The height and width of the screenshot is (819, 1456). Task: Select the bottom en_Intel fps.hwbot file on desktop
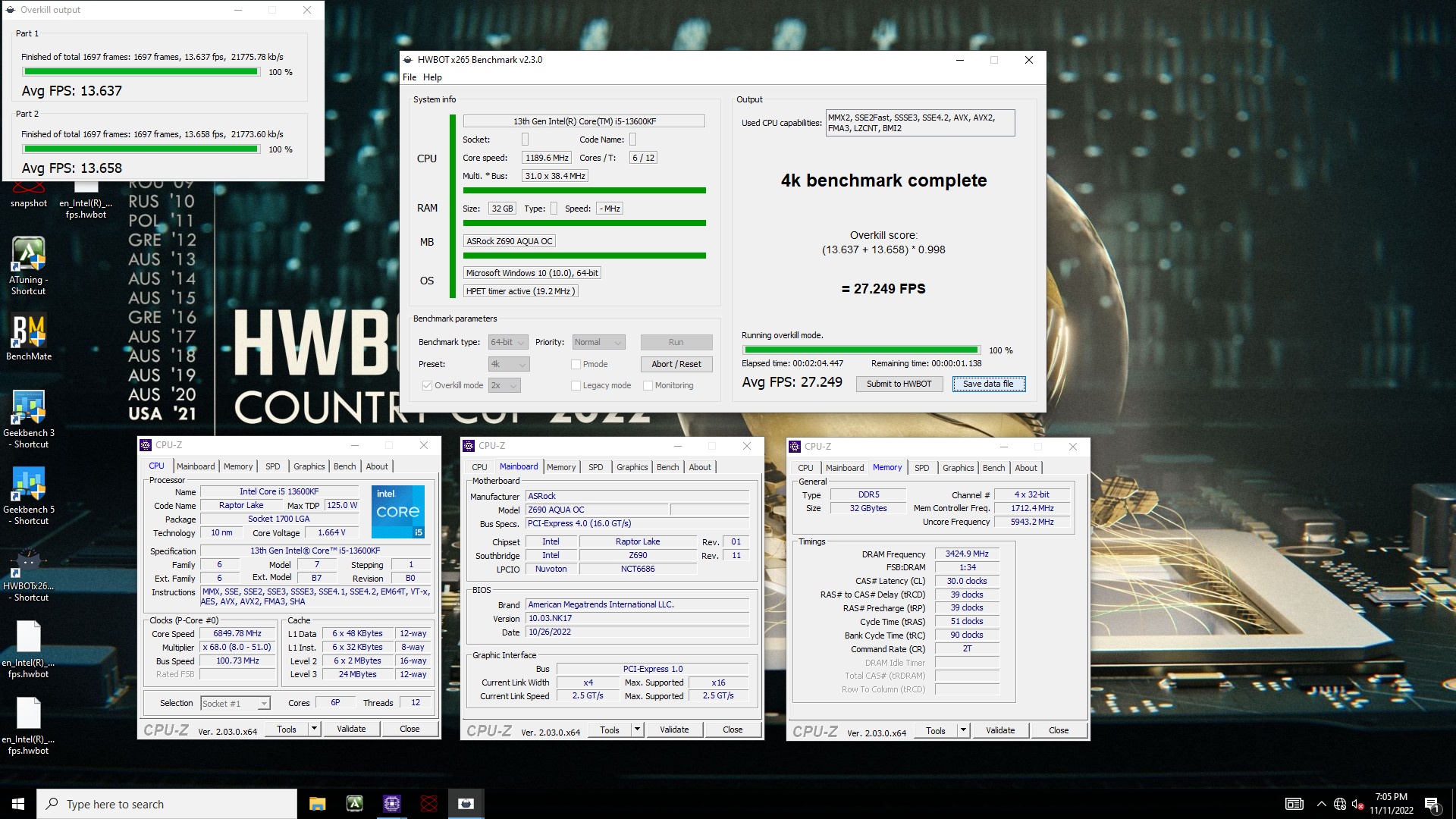tap(28, 726)
